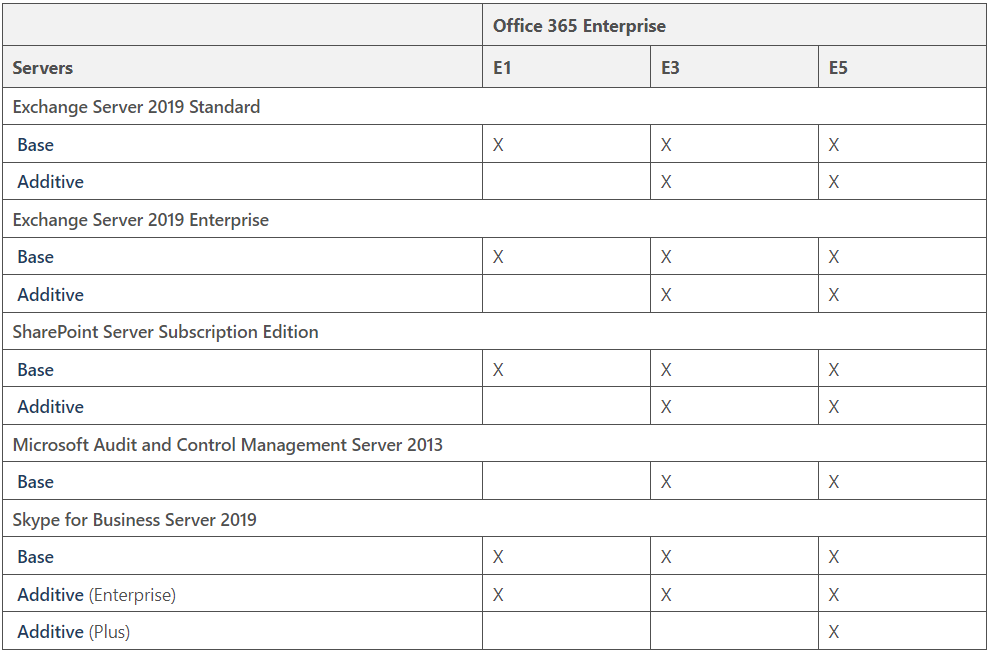Open Additive link under Exchange Server 2019 Standard
989x651 pixels.
click(x=50, y=182)
